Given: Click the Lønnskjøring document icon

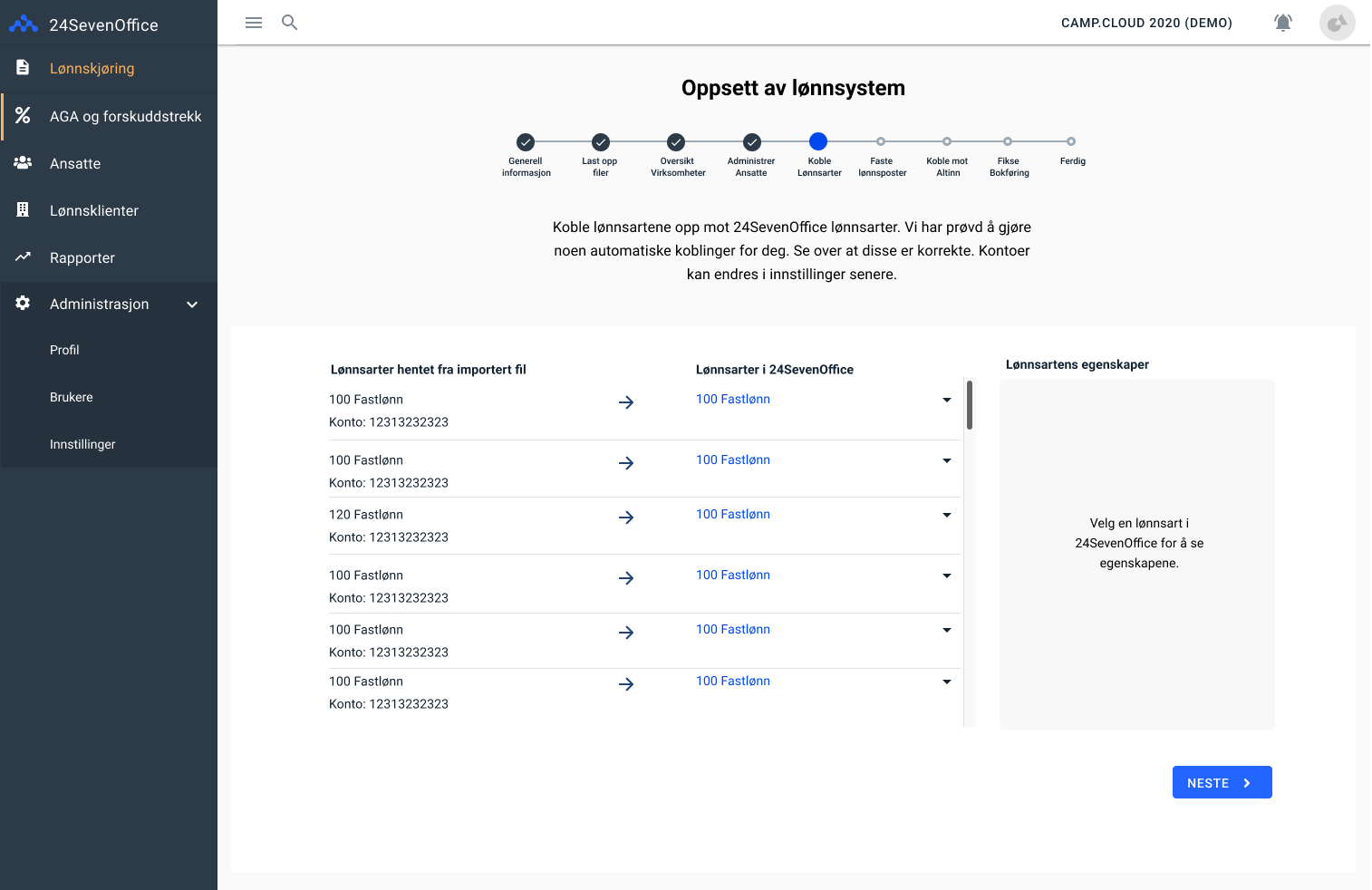Looking at the screenshot, I should tap(23, 68).
